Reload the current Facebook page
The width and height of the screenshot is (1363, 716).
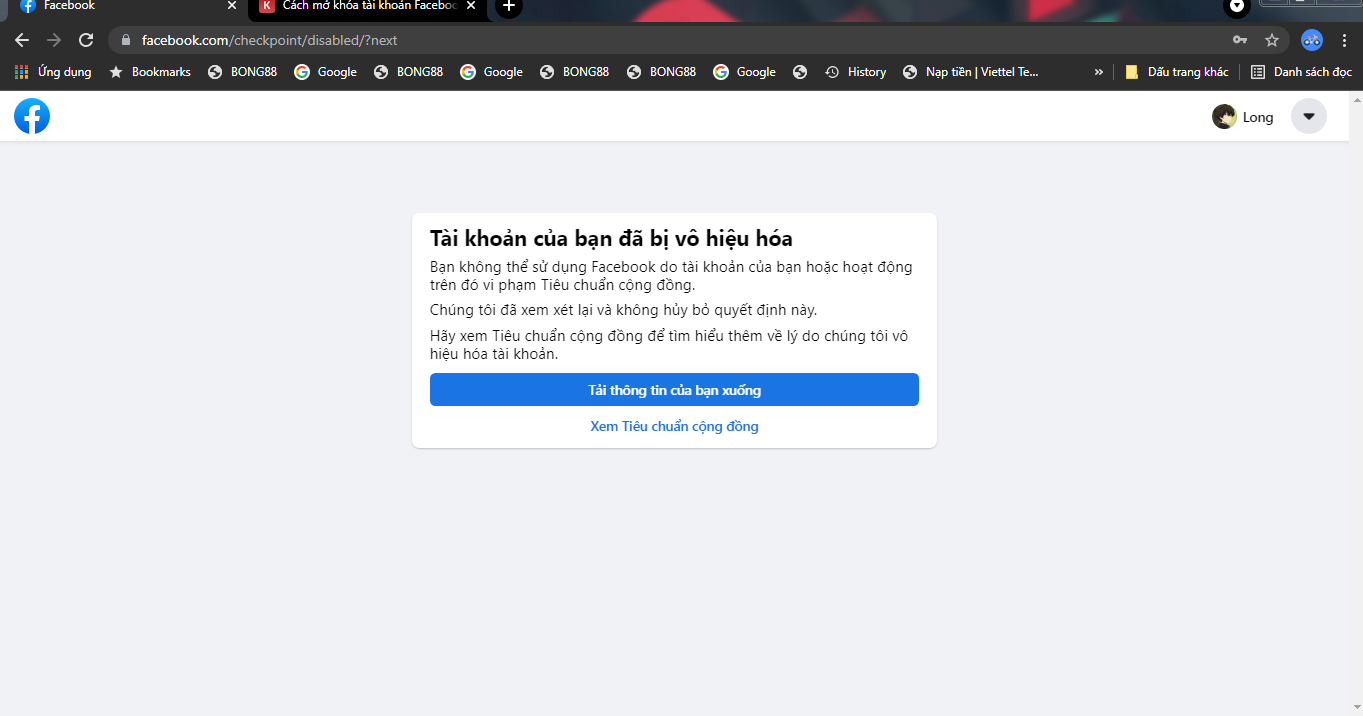(x=86, y=40)
